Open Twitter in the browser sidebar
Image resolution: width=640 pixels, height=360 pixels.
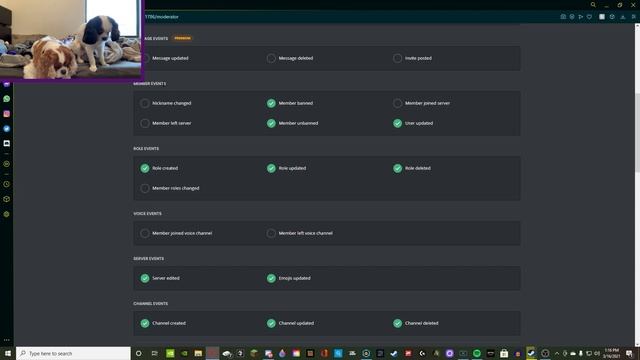click(7, 129)
